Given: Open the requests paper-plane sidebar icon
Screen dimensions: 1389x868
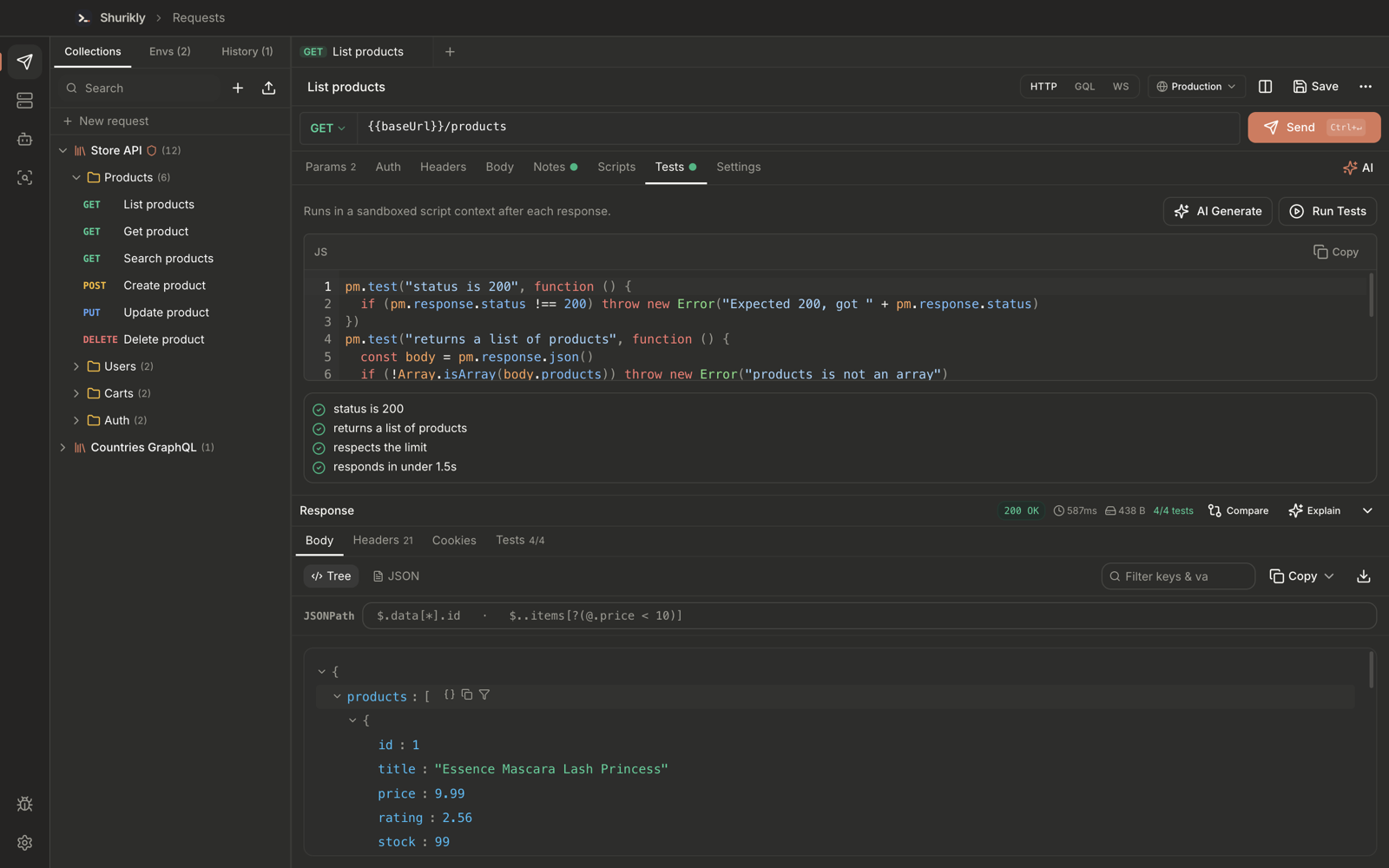Looking at the screenshot, I should [x=24, y=62].
